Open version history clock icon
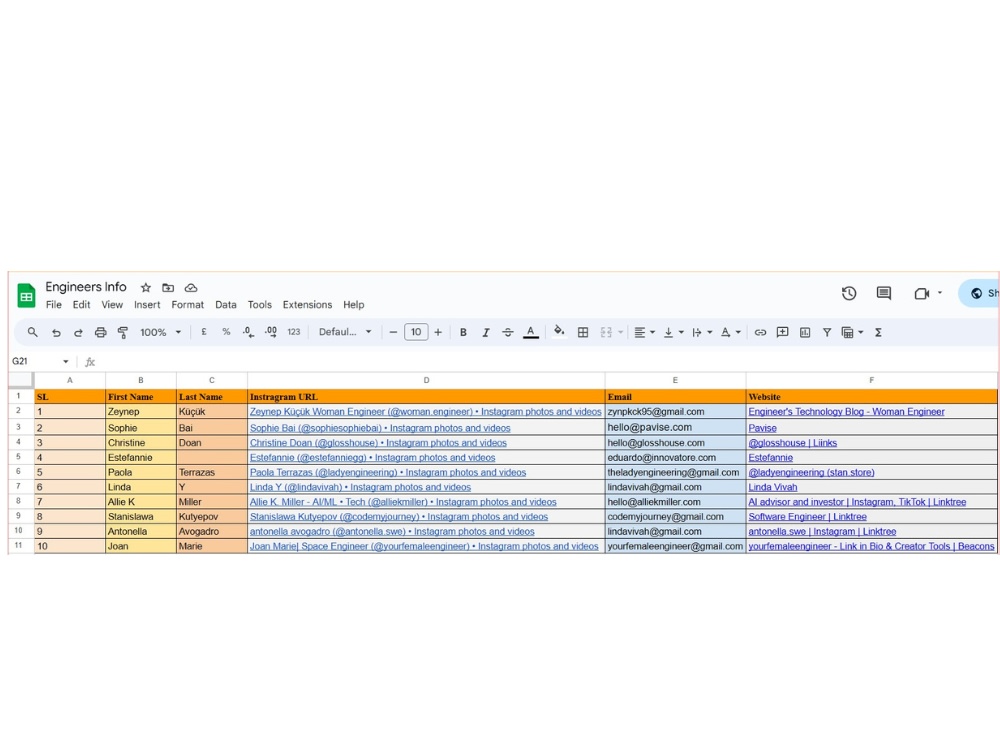The image size is (1000, 750). 849,293
